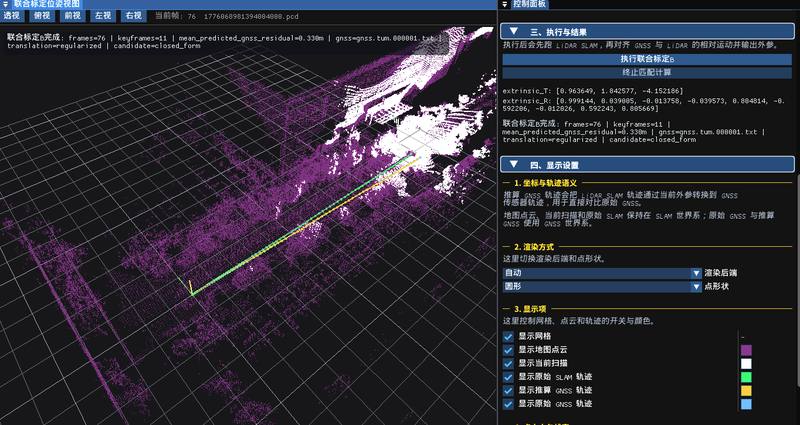Toggle the 显示推算 GNSS 轨迹 checkbox
The image size is (800, 425).
[x=508, y=390]
